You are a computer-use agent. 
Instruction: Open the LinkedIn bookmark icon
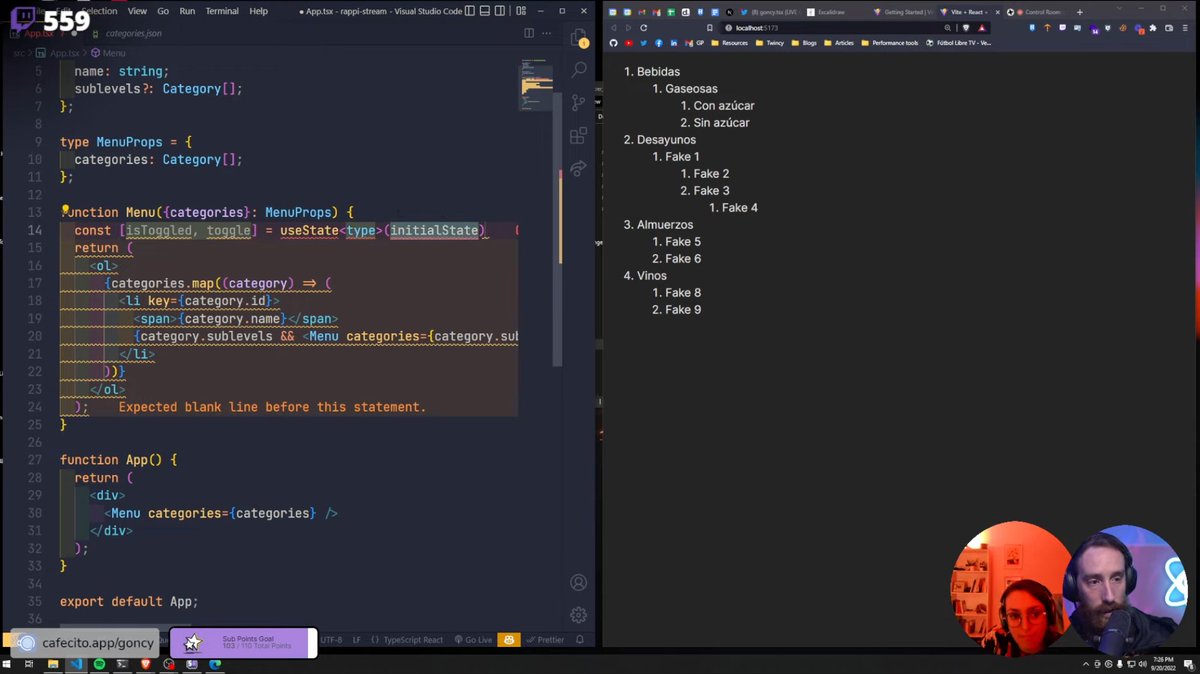(674, 43)
